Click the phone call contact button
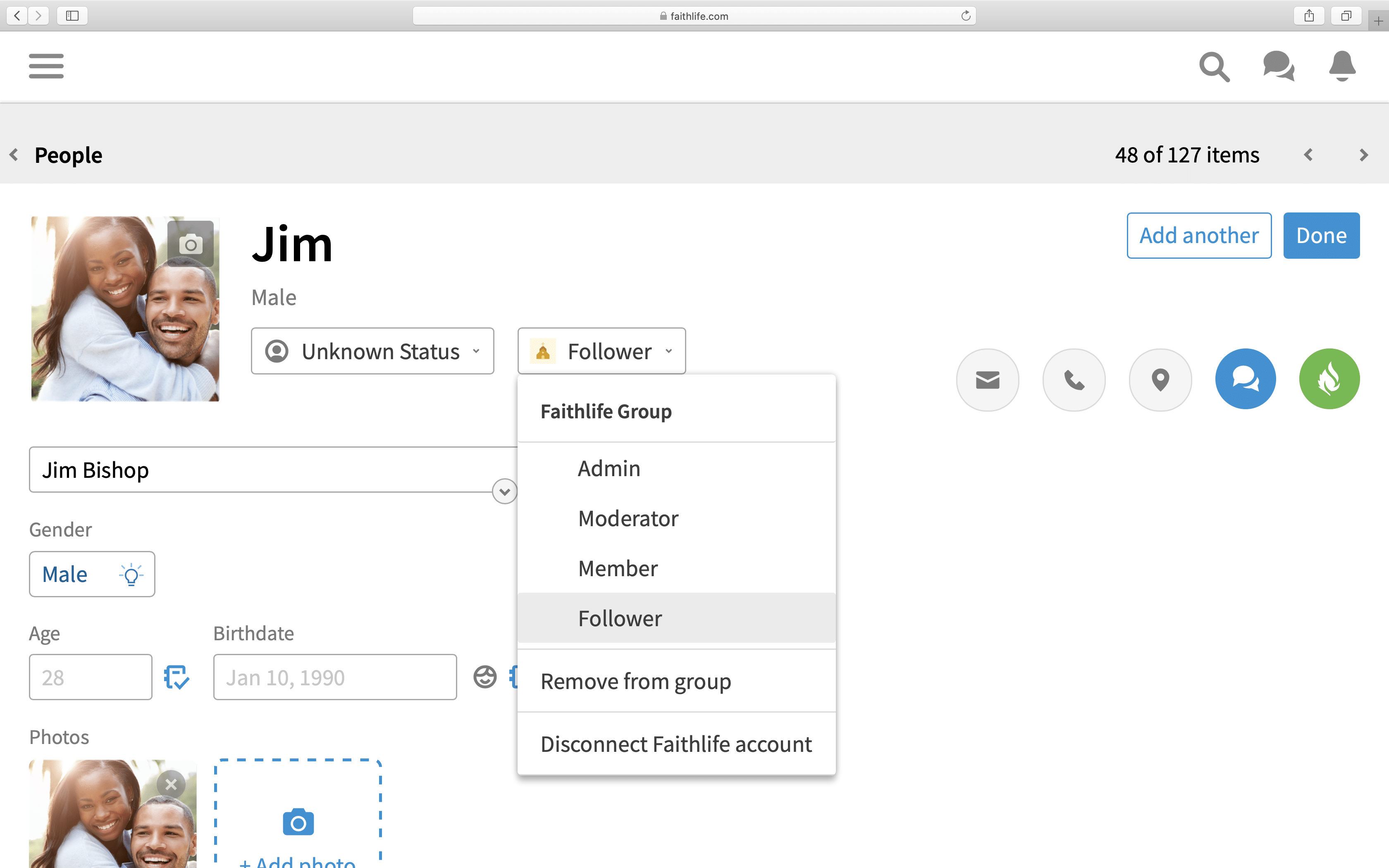Viewport: 1389px width, 868px height. [1074, 379]
